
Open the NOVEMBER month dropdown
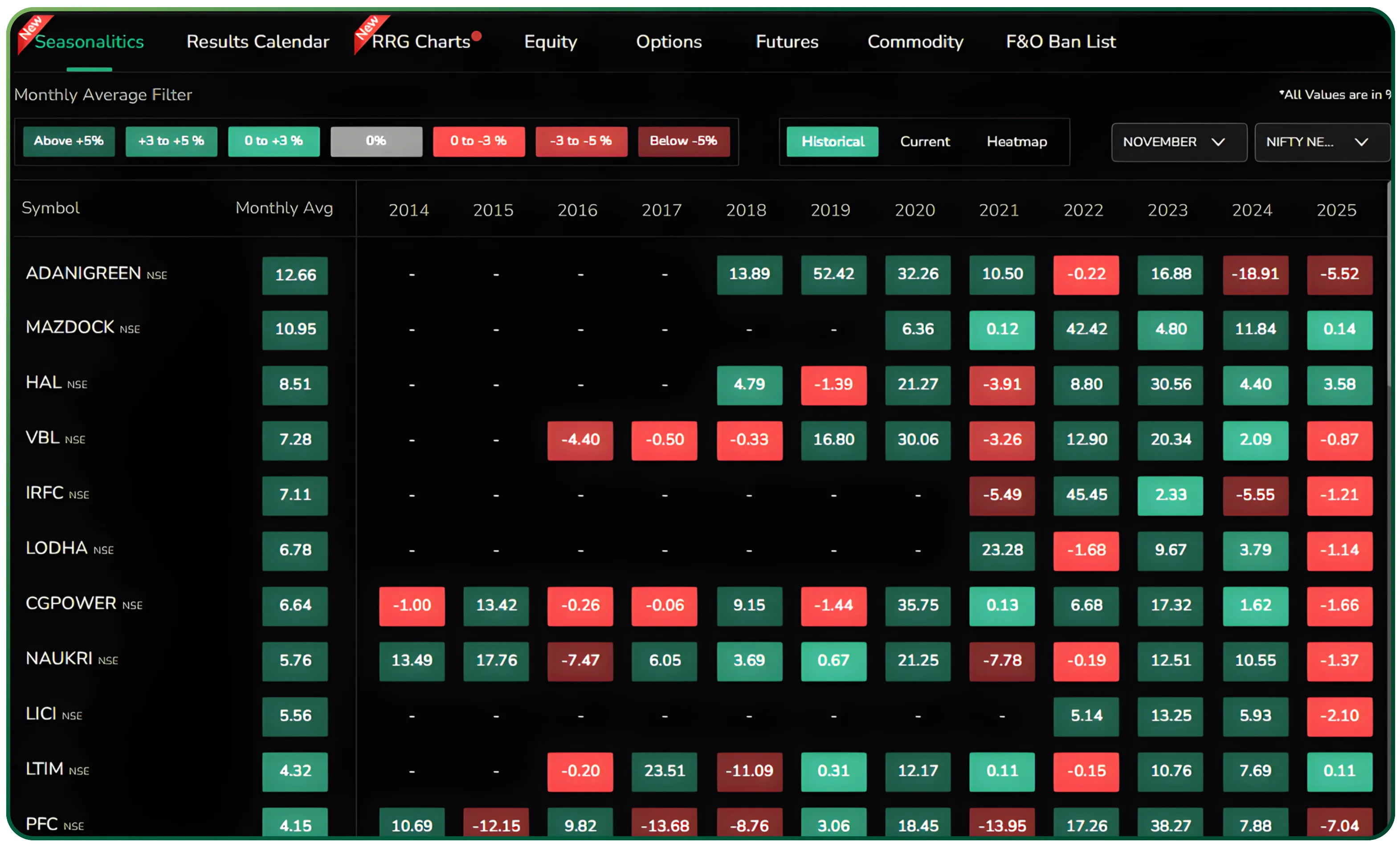(x=1179, y=142)
